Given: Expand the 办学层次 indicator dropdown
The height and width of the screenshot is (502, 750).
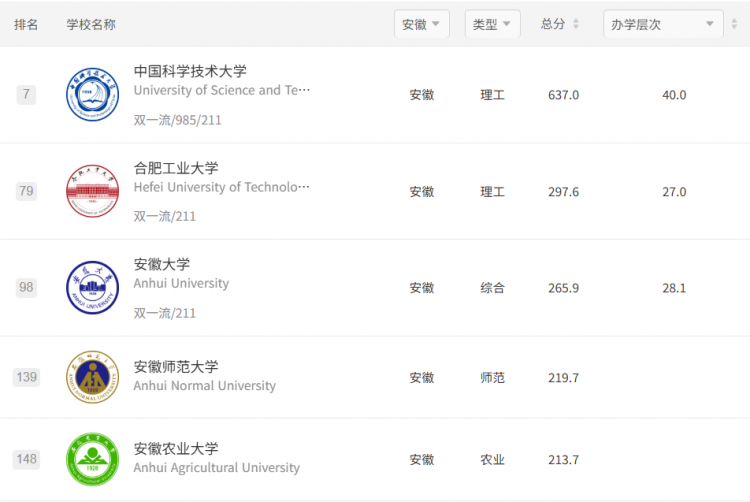Looking at the screenshot, I should (663, 23).
